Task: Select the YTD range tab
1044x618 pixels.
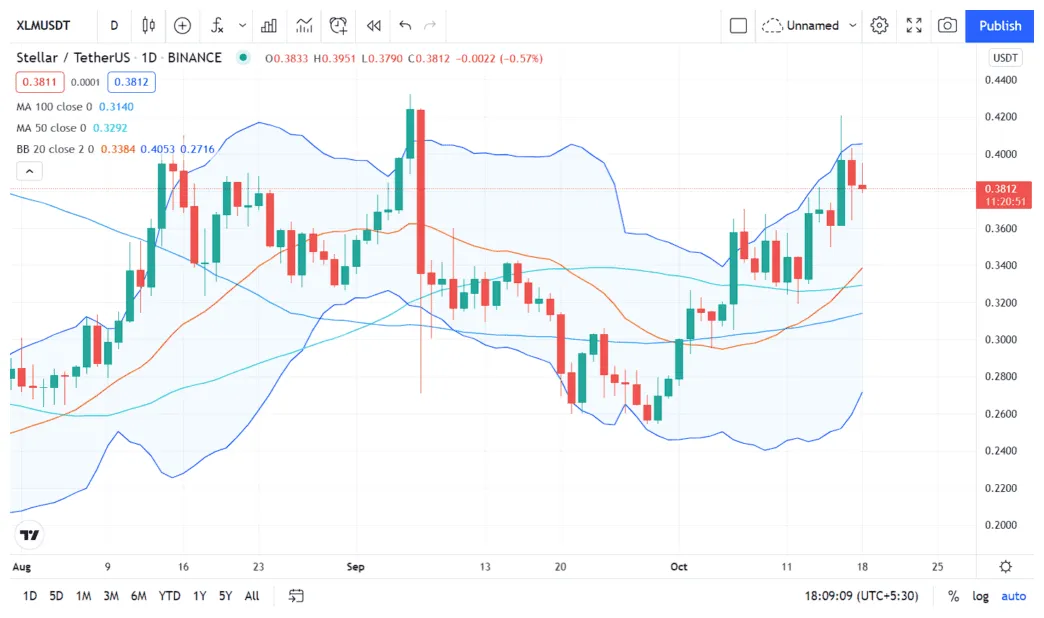Action: (x=169, y=596)
